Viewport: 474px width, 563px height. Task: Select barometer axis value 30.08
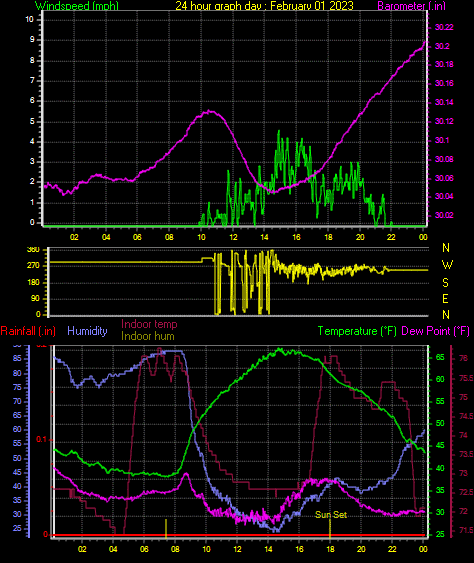[x=444, y=159]
